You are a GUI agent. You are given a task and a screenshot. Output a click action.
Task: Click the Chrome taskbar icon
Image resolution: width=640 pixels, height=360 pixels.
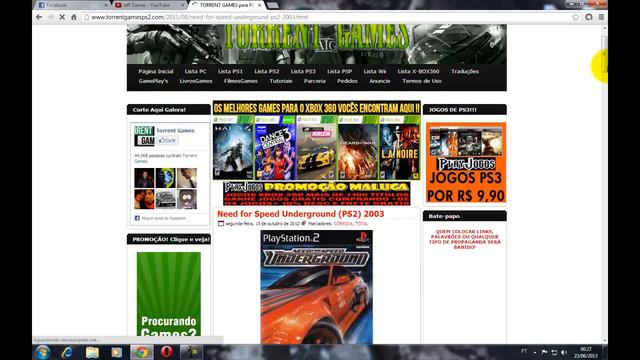click(142, 352)
